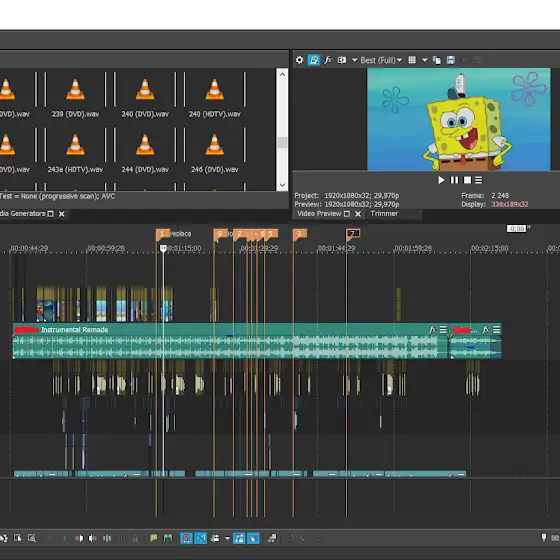Select 246 (DVD).wav media file

[x=215, y=150]
